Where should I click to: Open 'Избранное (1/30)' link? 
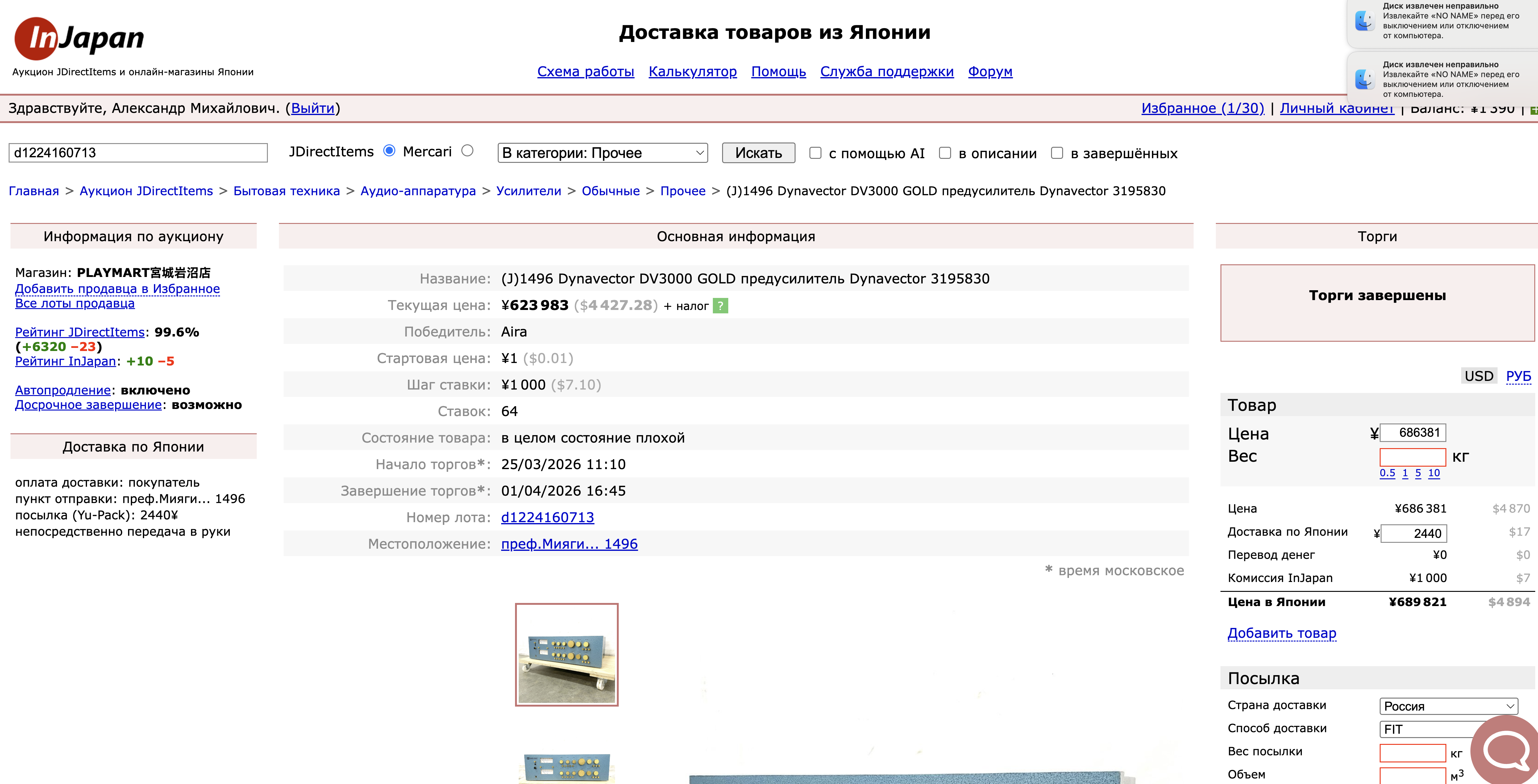(x=1203, y=109)
